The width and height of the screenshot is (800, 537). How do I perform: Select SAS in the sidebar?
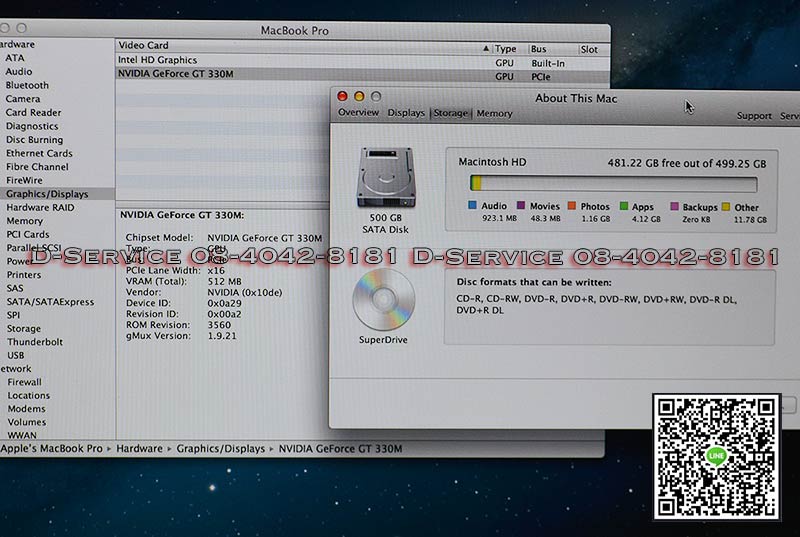click(15, 288)
